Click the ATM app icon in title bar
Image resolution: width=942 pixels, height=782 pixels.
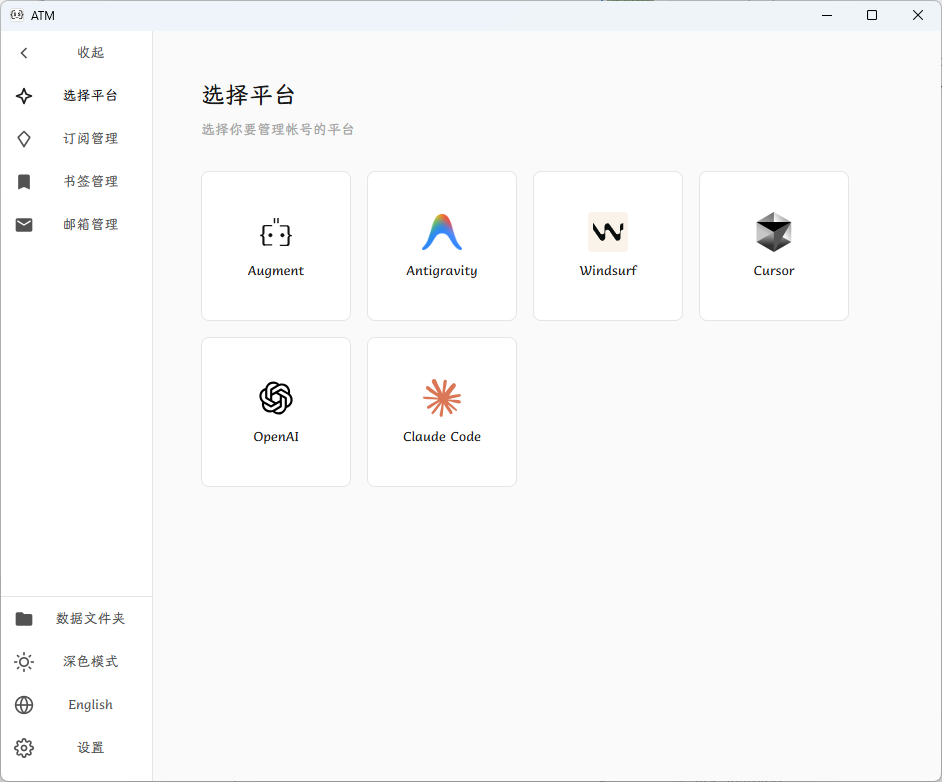pos(17,15)
